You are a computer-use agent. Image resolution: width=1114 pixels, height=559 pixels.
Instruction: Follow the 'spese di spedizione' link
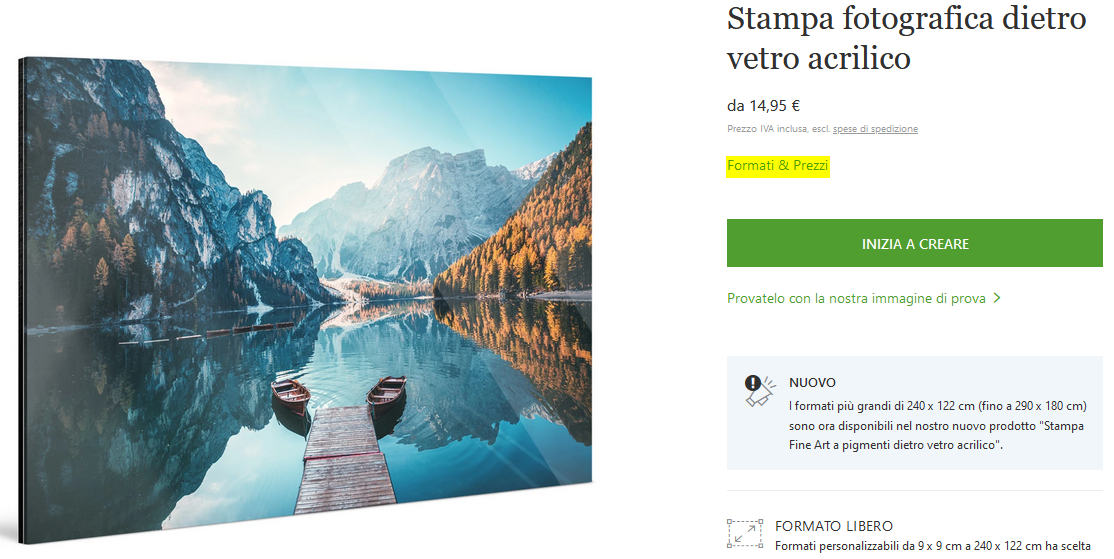pyautogui.click(x=875, y=129)
